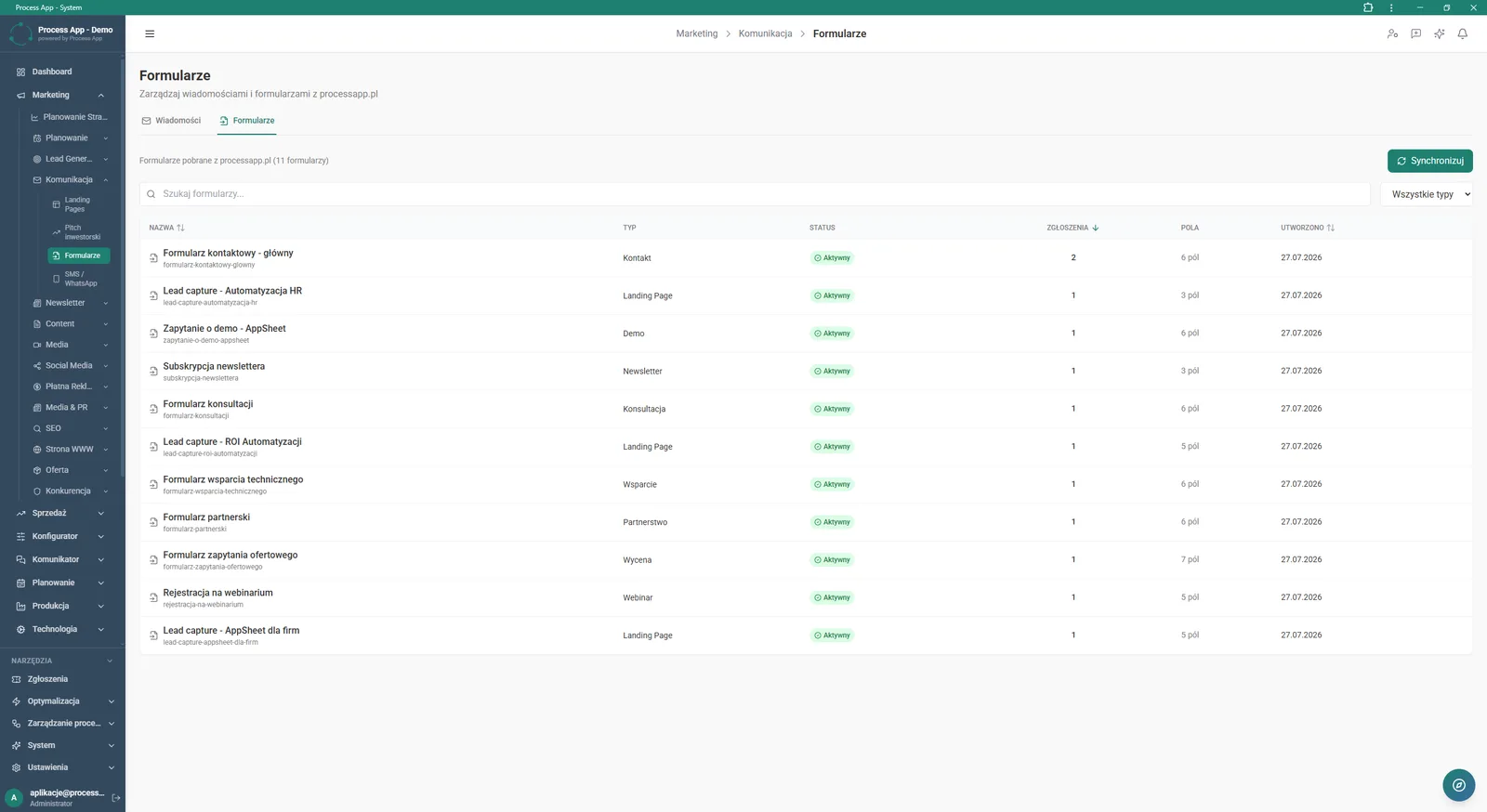
Task: Go to Marketing breadcrumb link
Action: coord(697,33)
